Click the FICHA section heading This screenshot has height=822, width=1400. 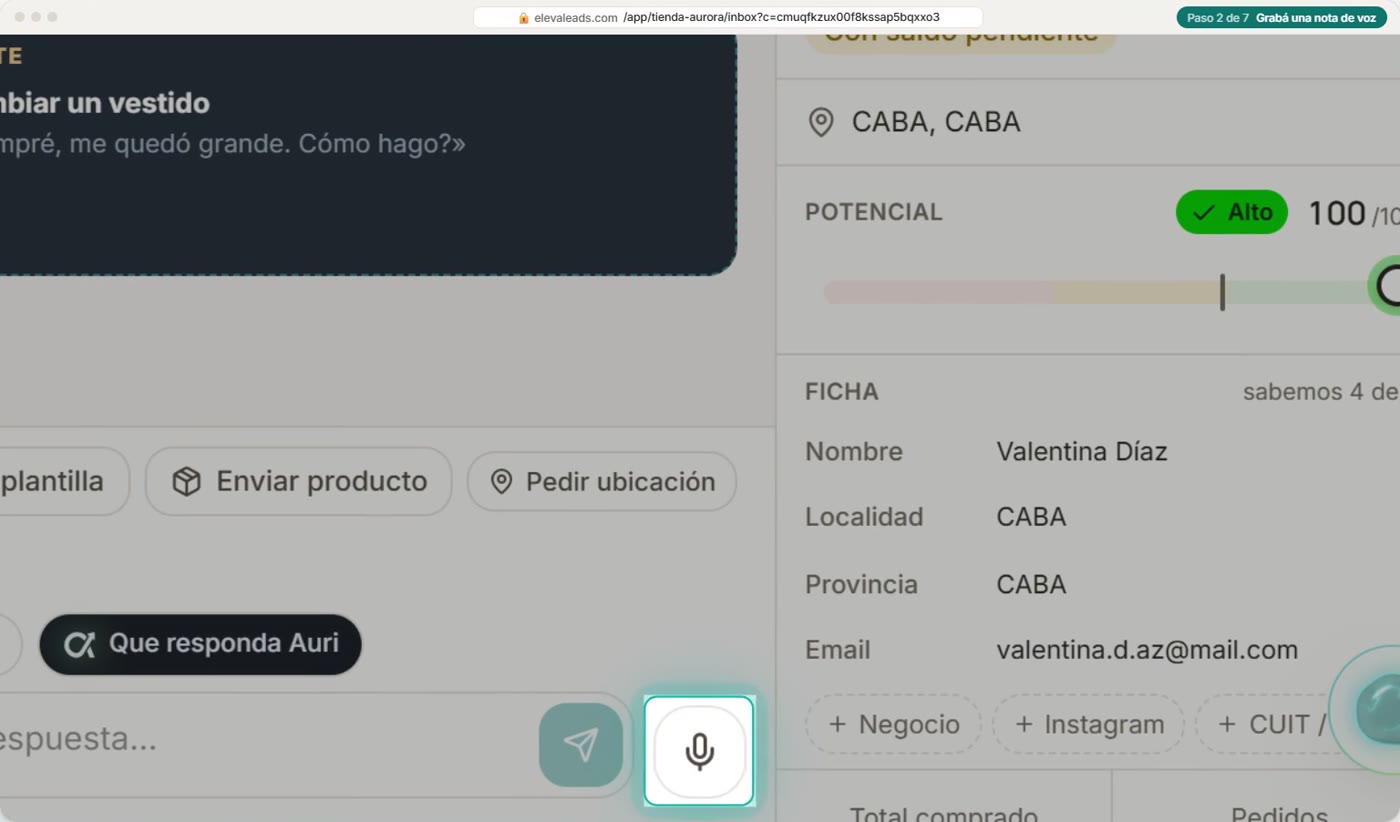[842, 392]
